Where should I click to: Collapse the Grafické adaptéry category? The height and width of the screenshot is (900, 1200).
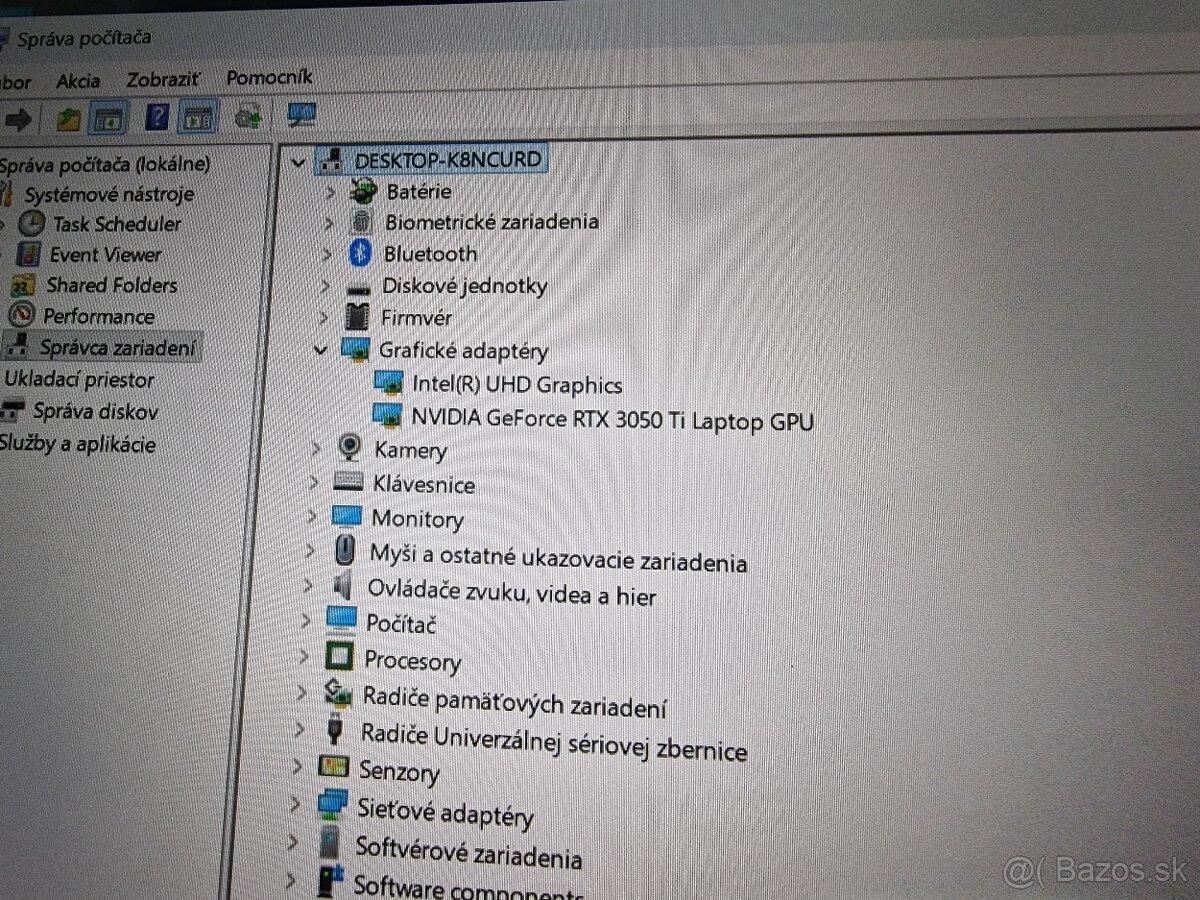click(321, 350)
